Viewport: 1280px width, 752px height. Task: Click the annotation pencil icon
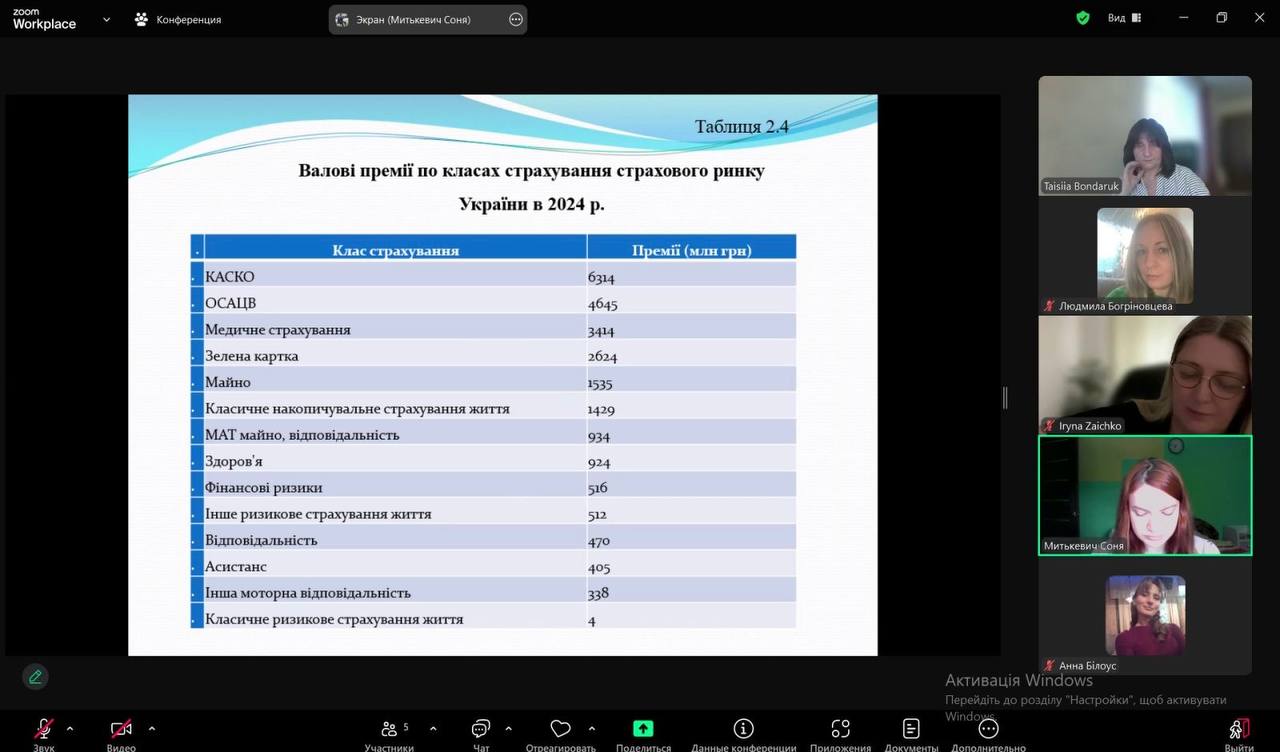point(35,677)
